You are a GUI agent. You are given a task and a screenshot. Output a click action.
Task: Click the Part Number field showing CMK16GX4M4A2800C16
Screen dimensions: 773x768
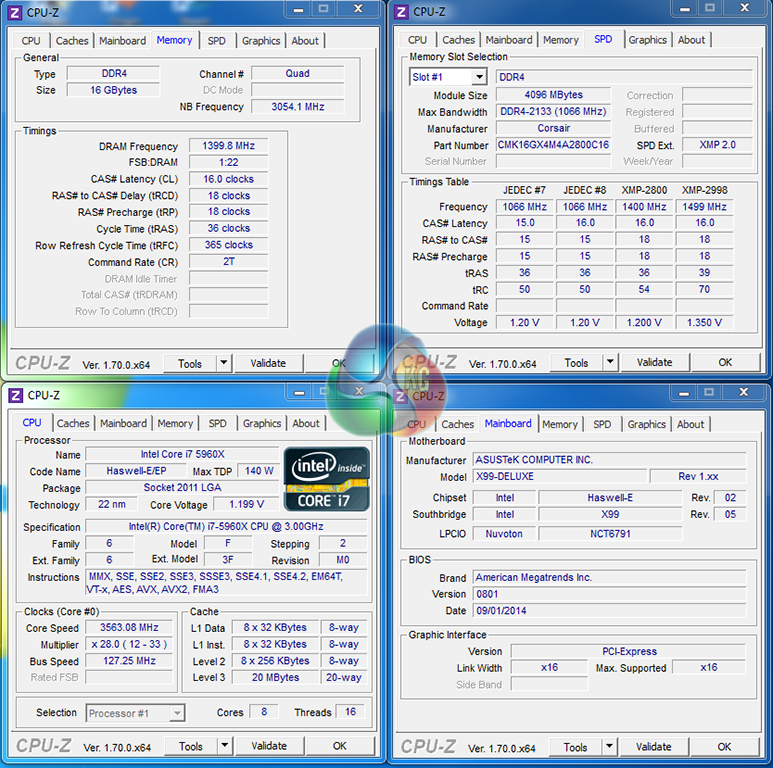553,145
